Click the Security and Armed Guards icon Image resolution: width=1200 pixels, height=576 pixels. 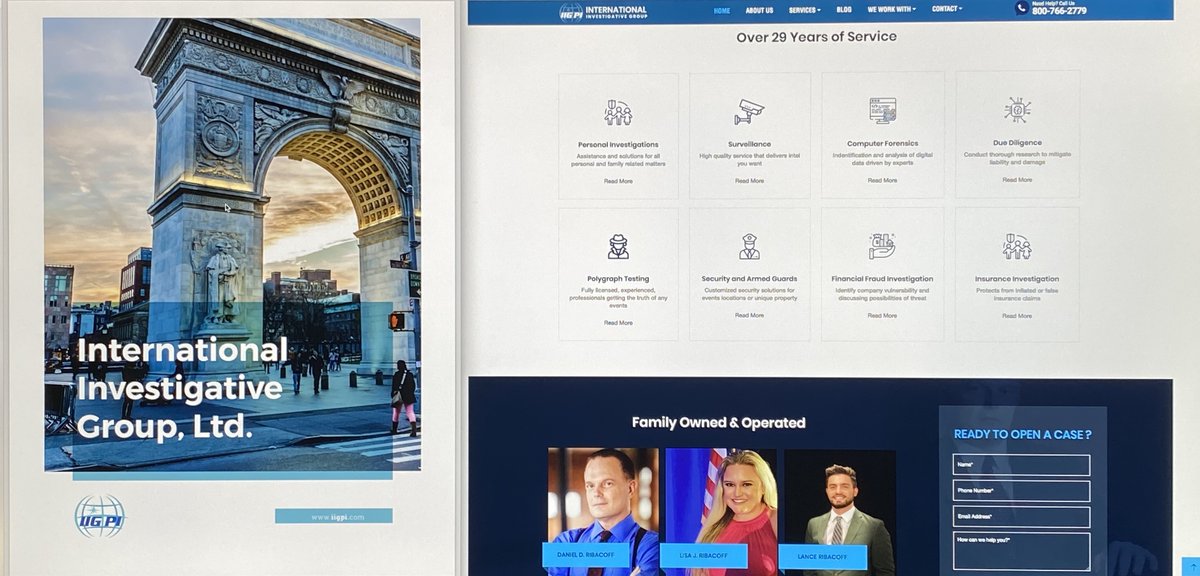pyautogui.click(x=749, y=246)
